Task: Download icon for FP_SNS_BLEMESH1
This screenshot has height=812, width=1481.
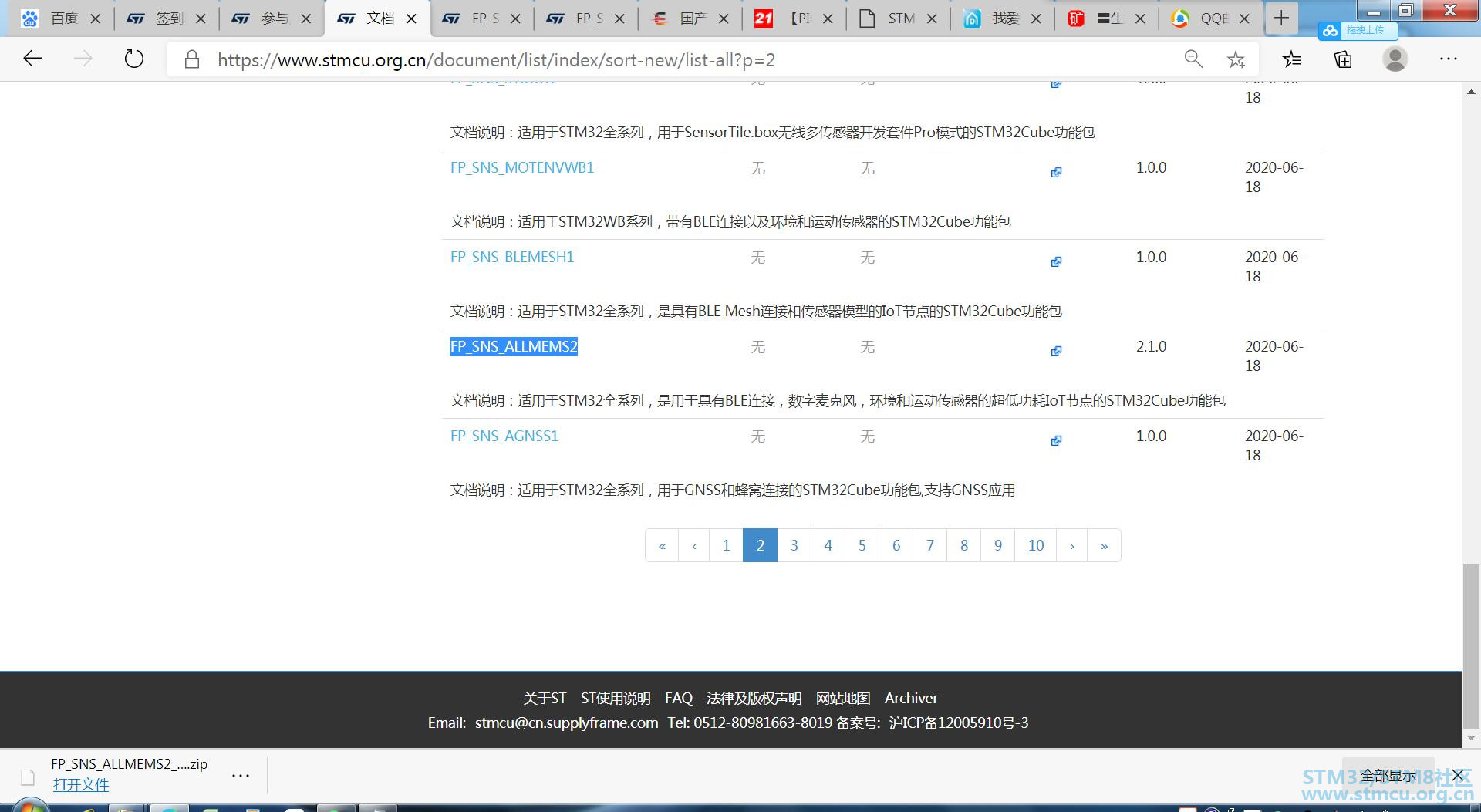Action: 1056,261
